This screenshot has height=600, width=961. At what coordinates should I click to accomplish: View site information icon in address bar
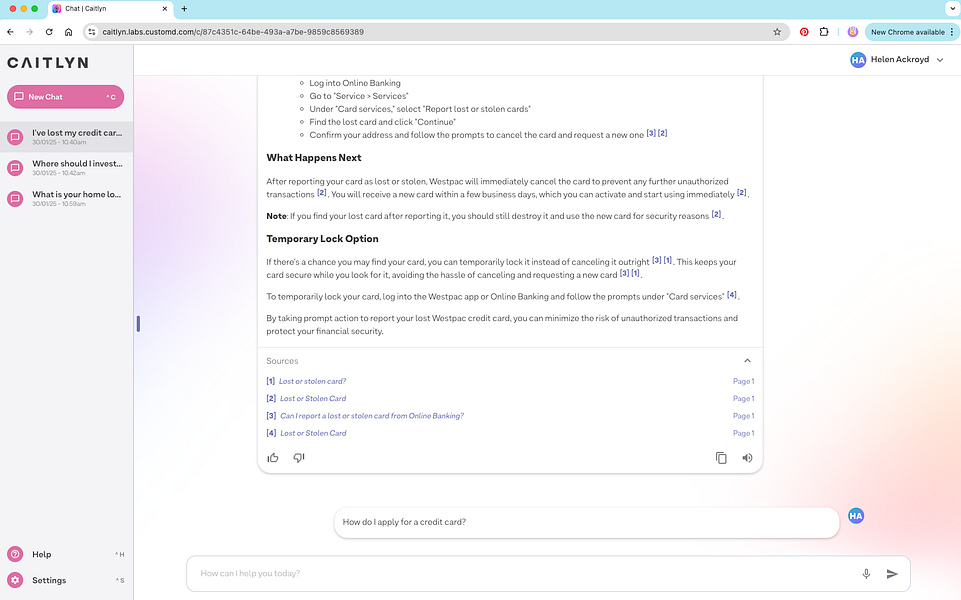pos(92,32)
